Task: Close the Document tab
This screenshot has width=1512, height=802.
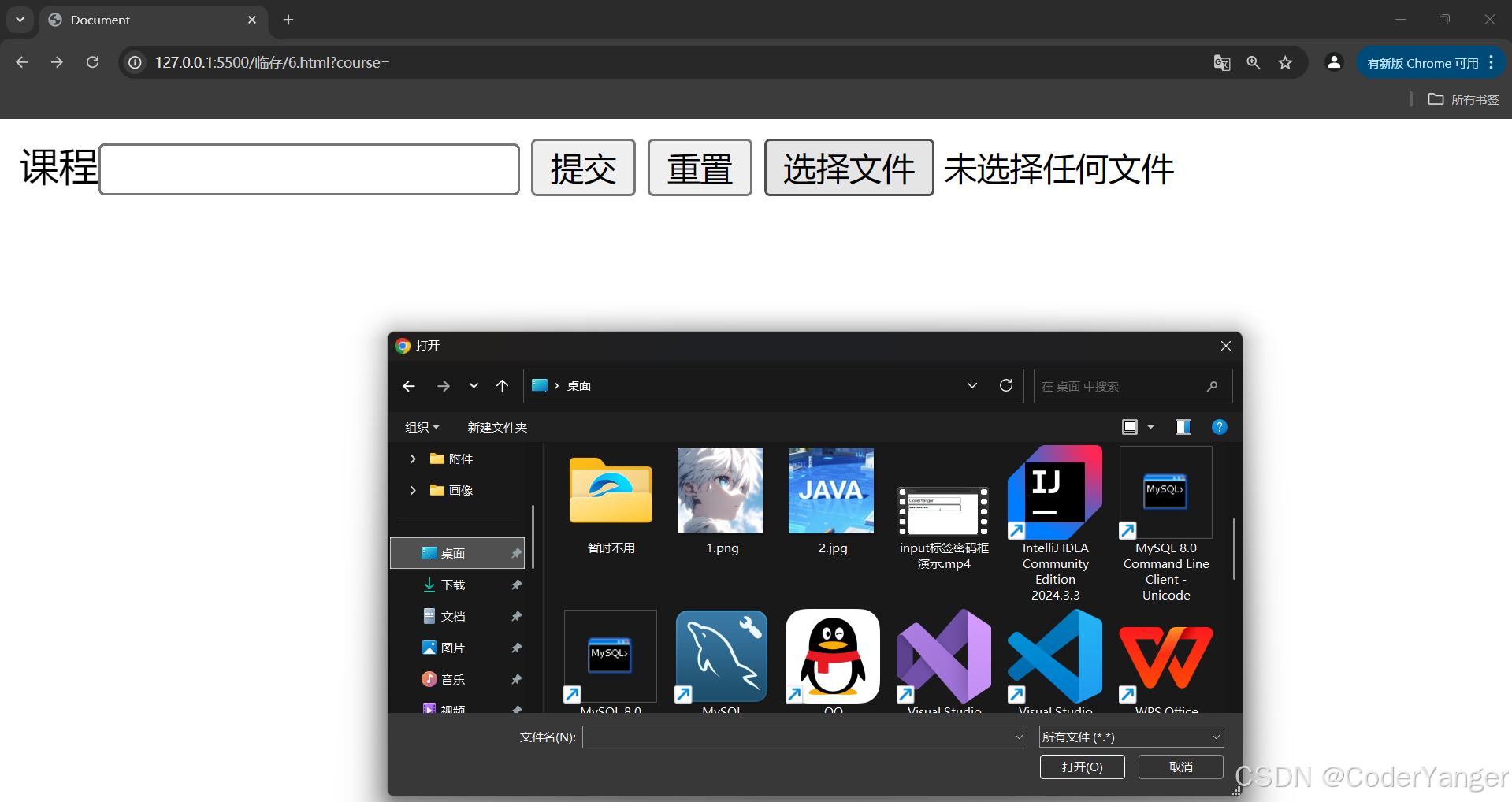Action: 252,20
